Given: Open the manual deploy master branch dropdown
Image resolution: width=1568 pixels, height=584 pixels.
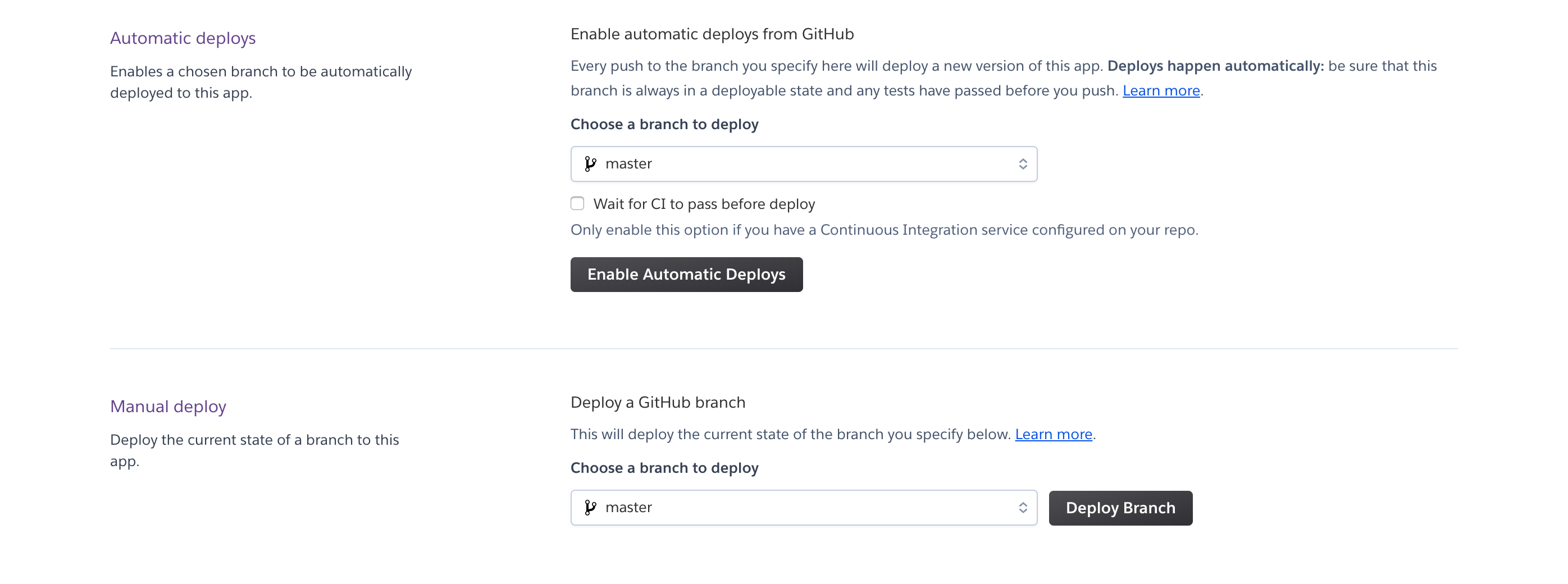Looking at the screenshot, I should [x=804, y=508].
